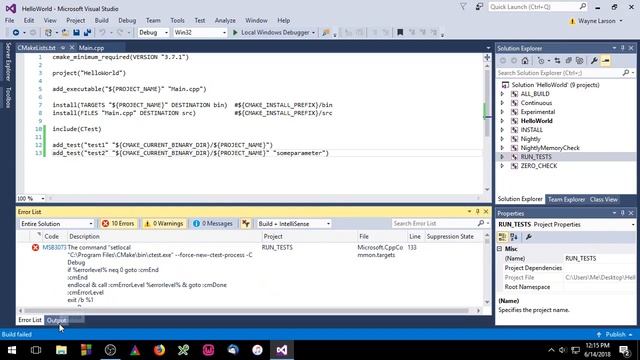Open Firefox from the Windows taskbar
640x360 pixels.
click(159, 350)
